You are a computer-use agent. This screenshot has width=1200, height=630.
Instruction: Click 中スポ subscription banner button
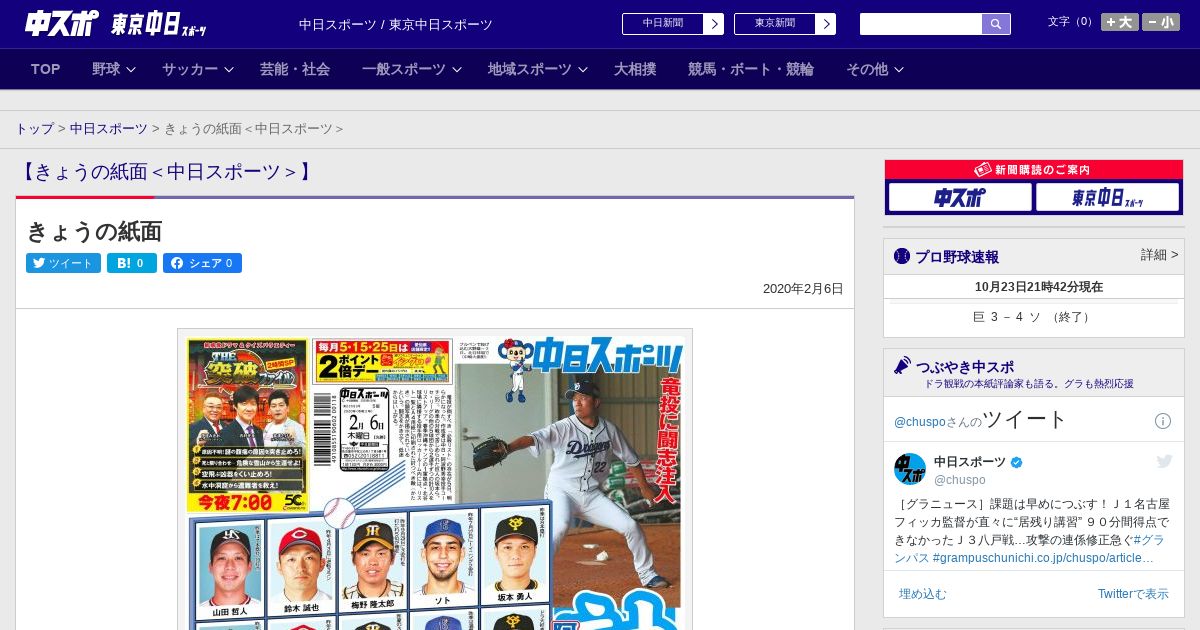click(x=960, y=197)
